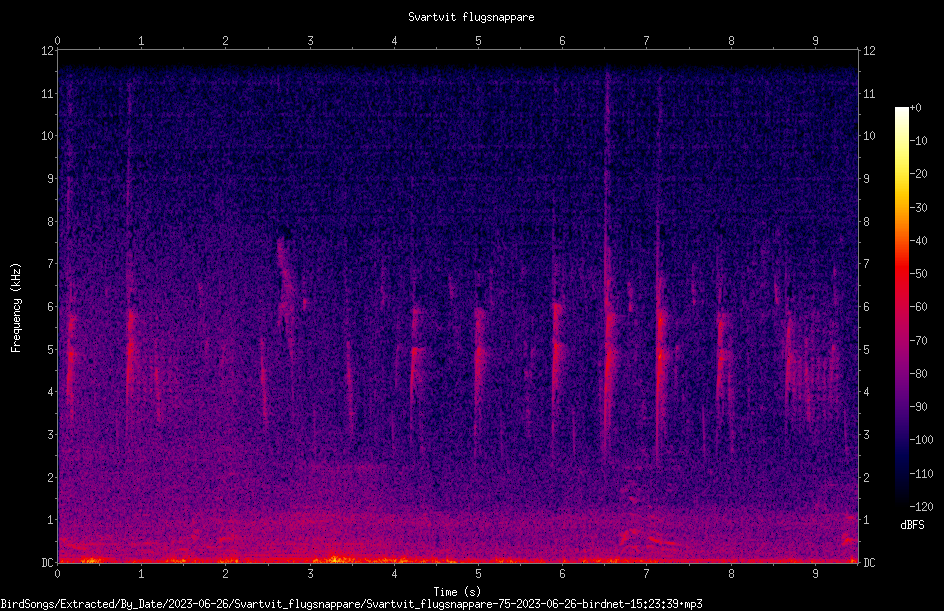Click the "2" tick on the right frequency axis
Image resolution: width=944 pixels, height=611 pixels.
(x=866, y=477)
